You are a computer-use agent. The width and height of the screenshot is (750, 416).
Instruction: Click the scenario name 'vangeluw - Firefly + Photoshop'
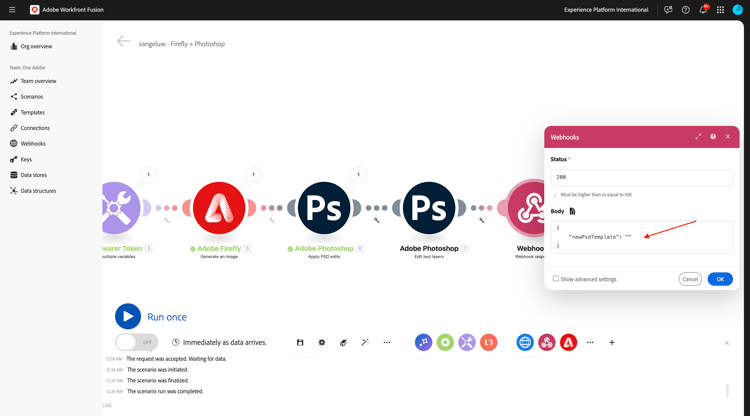pyautogui.click(x=182, y=44)
